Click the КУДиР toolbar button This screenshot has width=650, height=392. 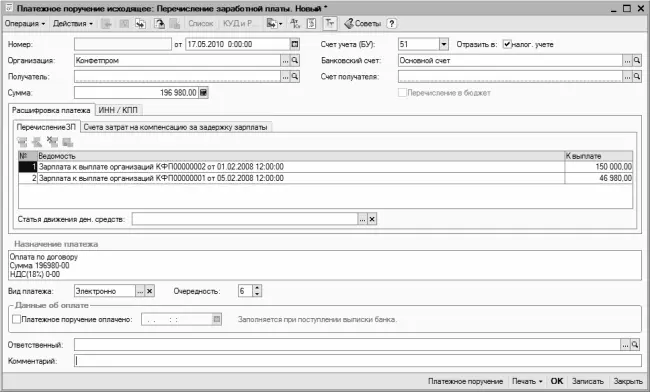pos(239,24)
